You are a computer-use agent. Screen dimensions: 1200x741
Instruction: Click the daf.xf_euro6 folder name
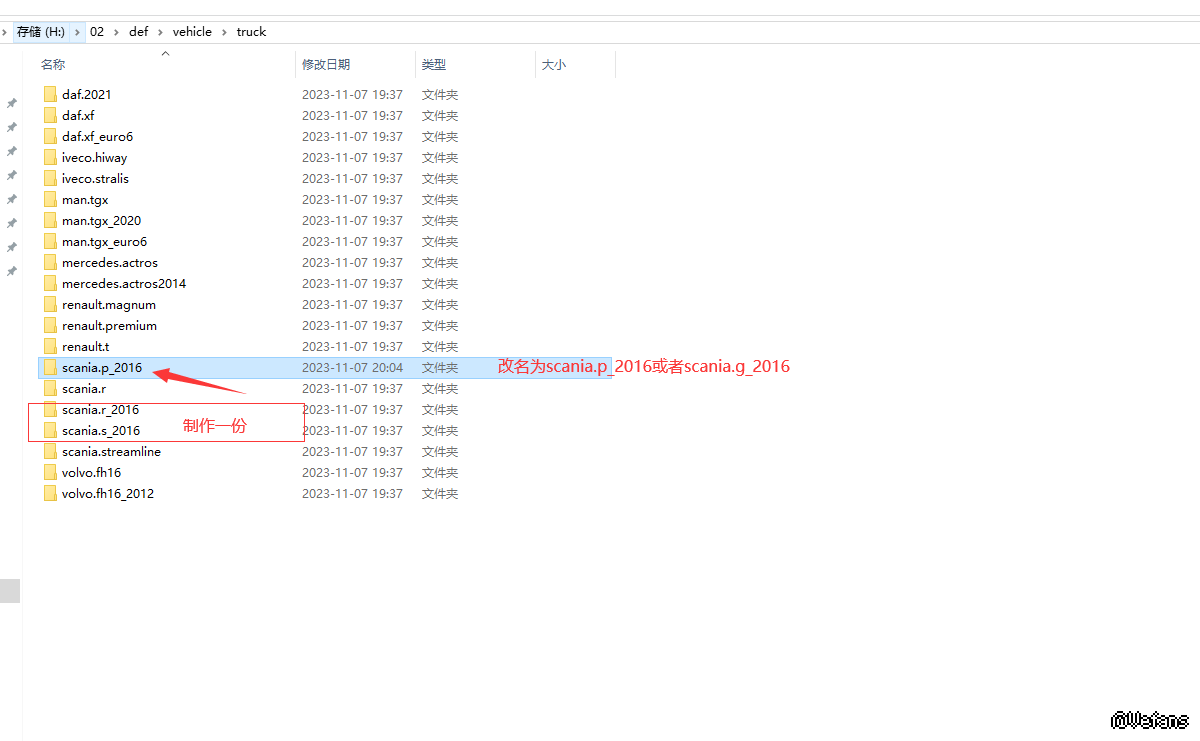pos(98,136)
